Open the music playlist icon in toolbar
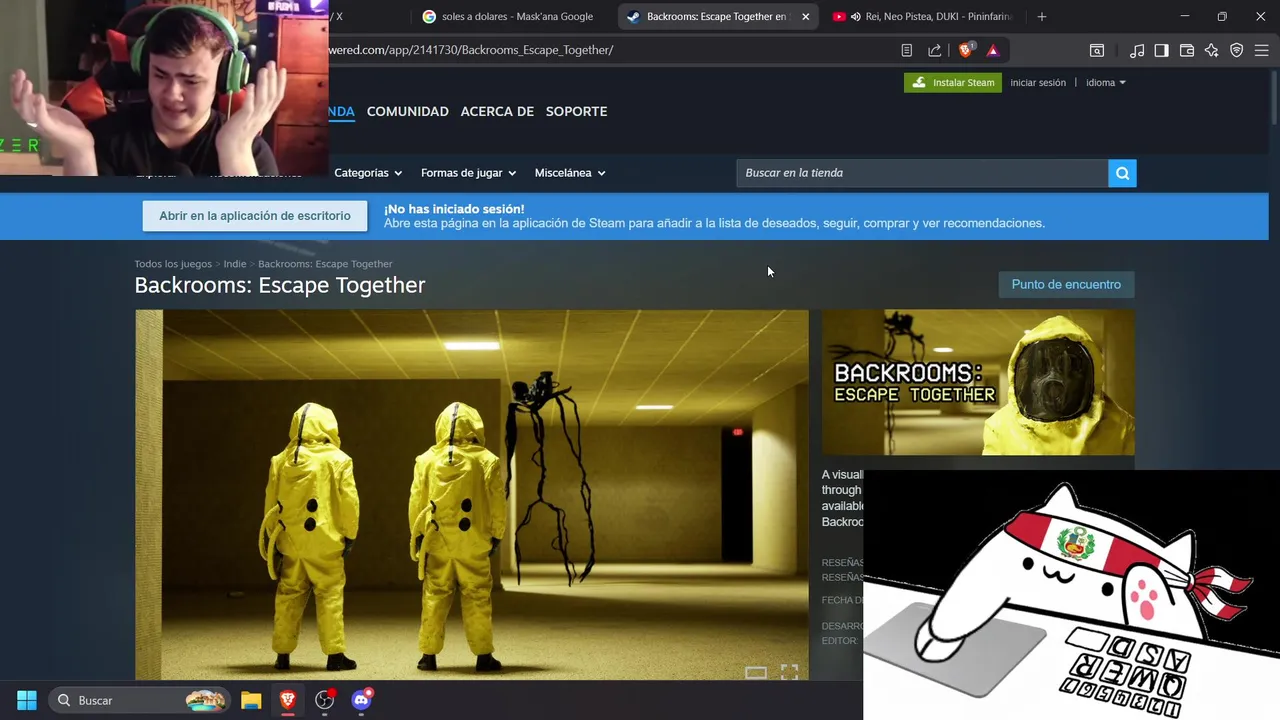Screen dimensions: 1280x720 (x=1137, y=50)
